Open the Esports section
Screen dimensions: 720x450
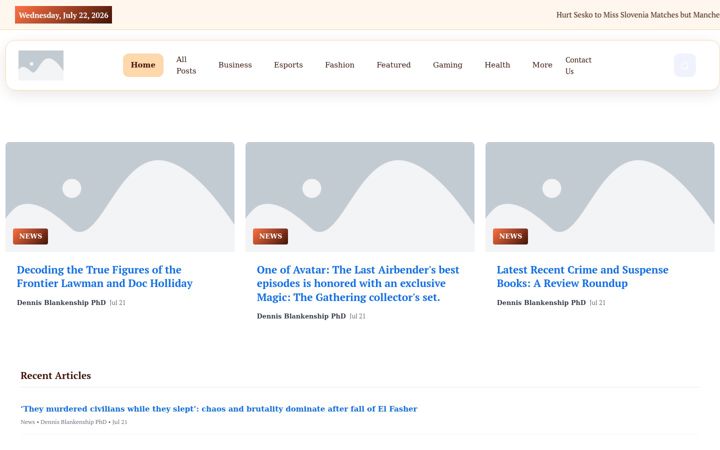[288, 65]
